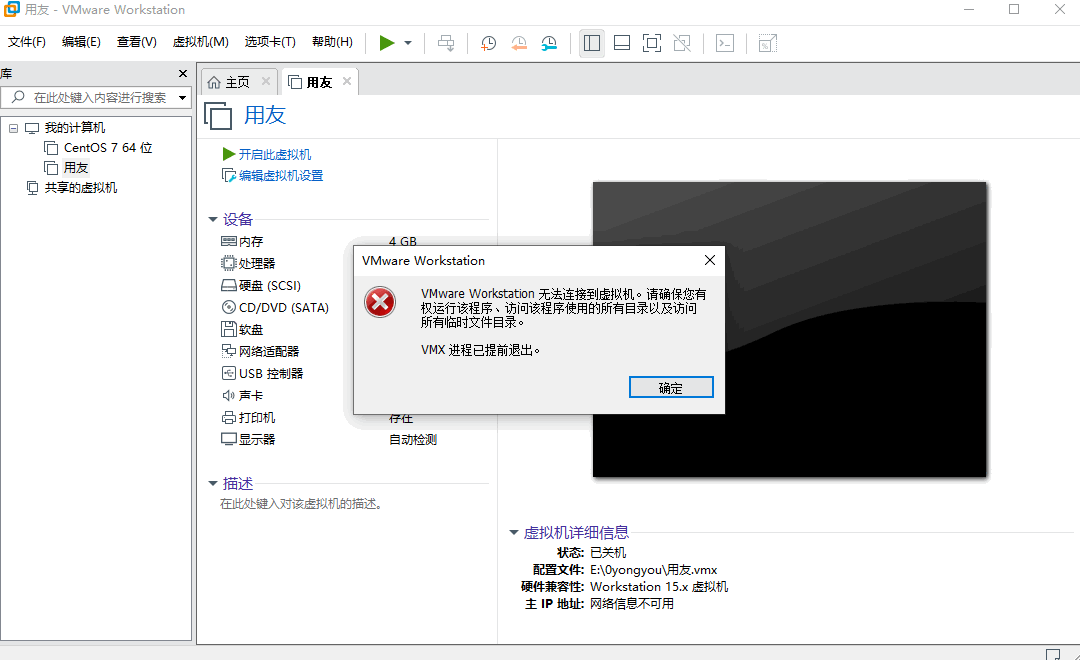
Task: Click the virtual machine screen thumbnail
Action: click(789, 329)
